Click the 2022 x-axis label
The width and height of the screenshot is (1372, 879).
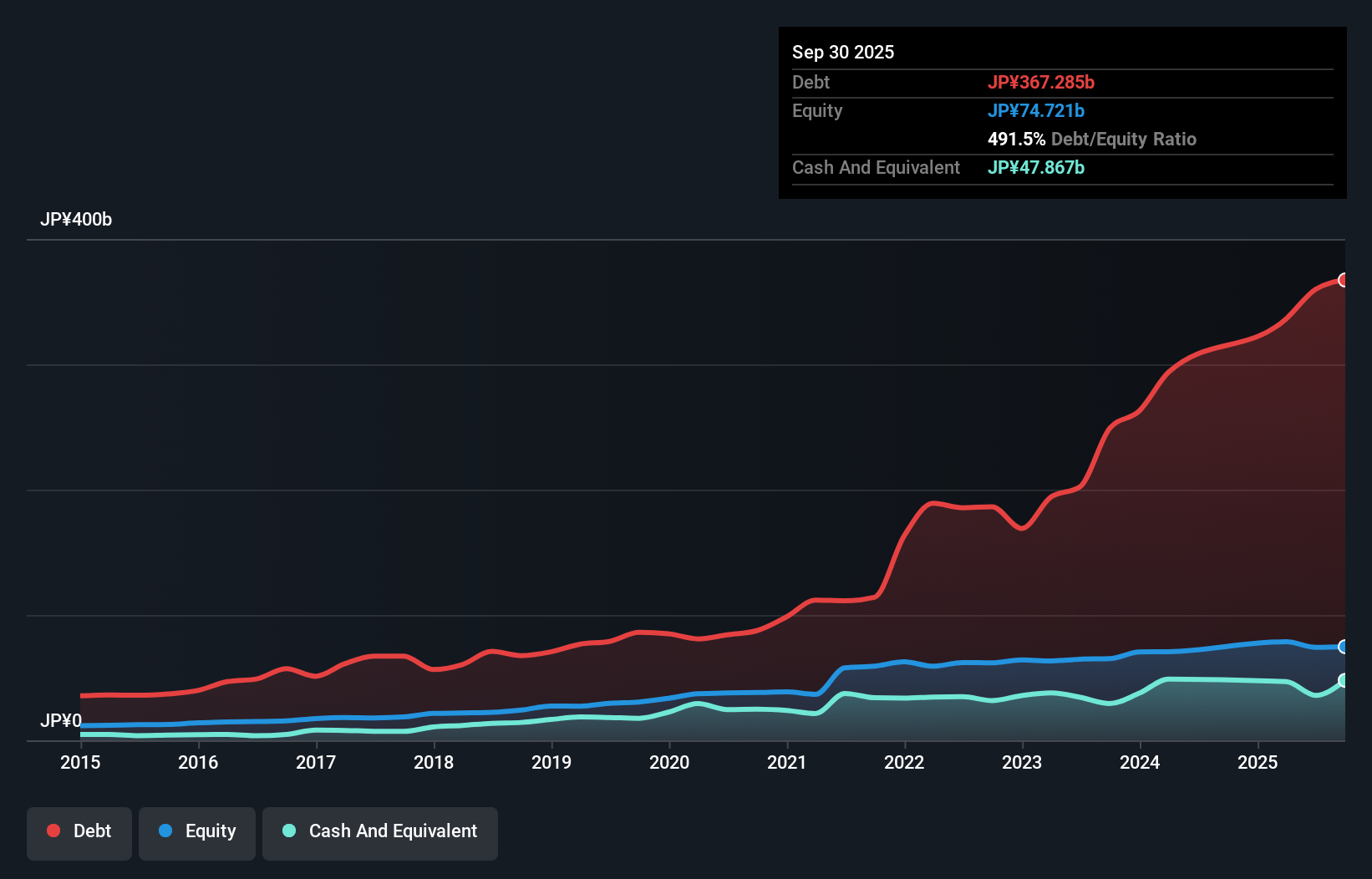[904, 762]
